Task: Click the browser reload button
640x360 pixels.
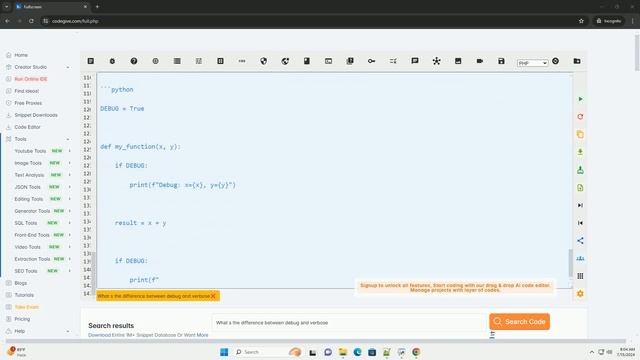Action: [31, 21]
